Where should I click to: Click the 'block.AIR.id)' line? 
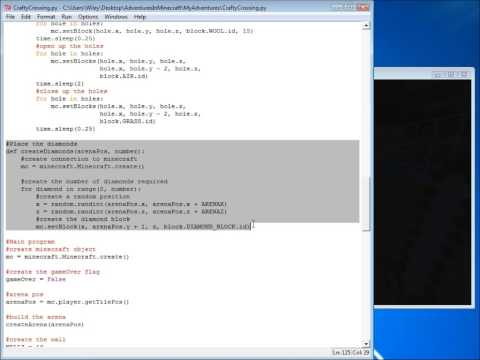[x=123, y=76]
